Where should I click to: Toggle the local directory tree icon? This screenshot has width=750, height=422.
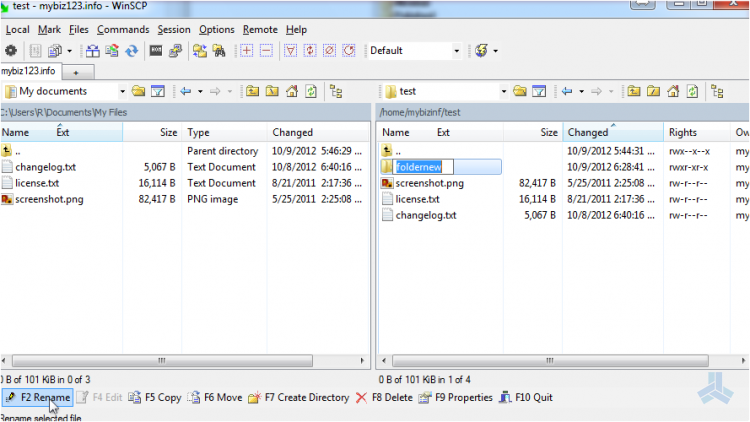(336, 91)
